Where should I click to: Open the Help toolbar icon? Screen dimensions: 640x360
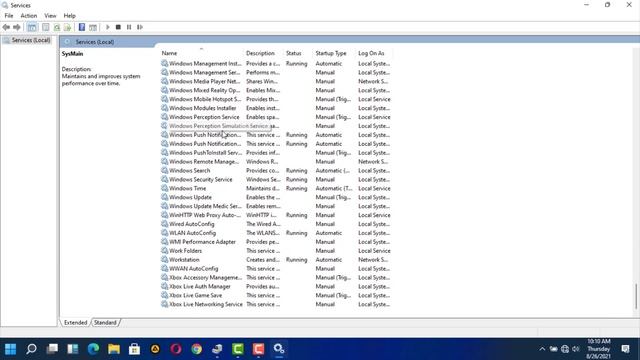[82, 27]
